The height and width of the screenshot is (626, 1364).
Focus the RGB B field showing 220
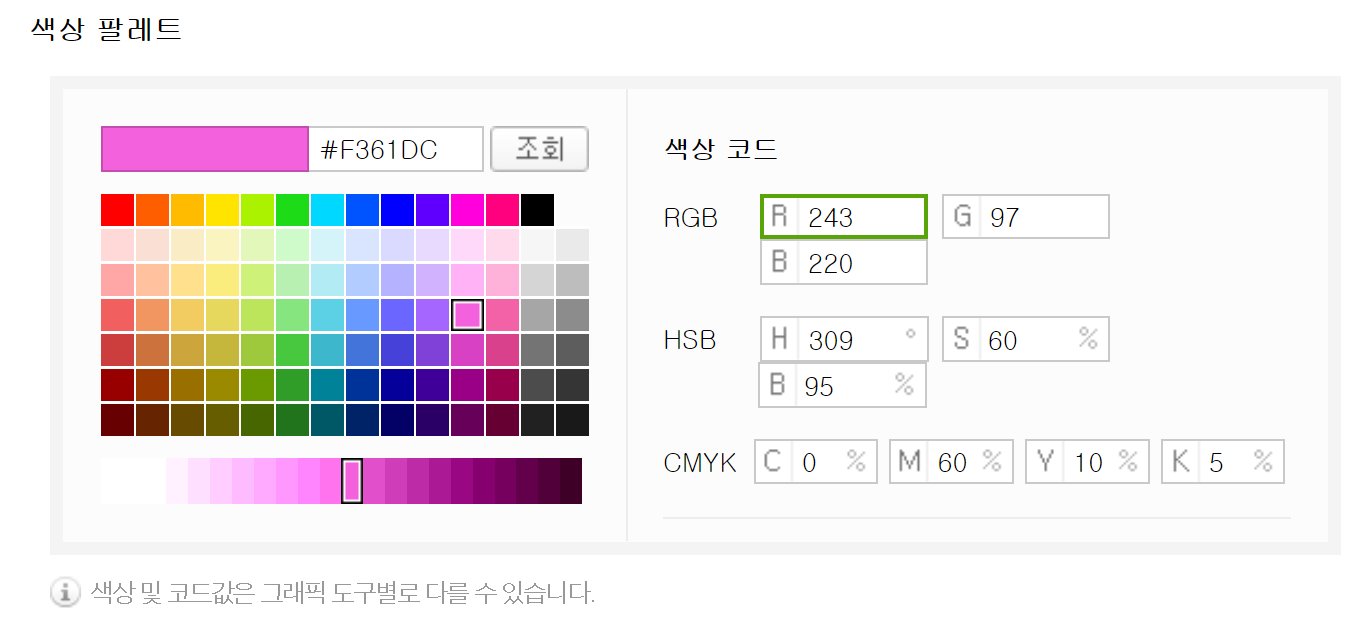click(x=844, y=262)
